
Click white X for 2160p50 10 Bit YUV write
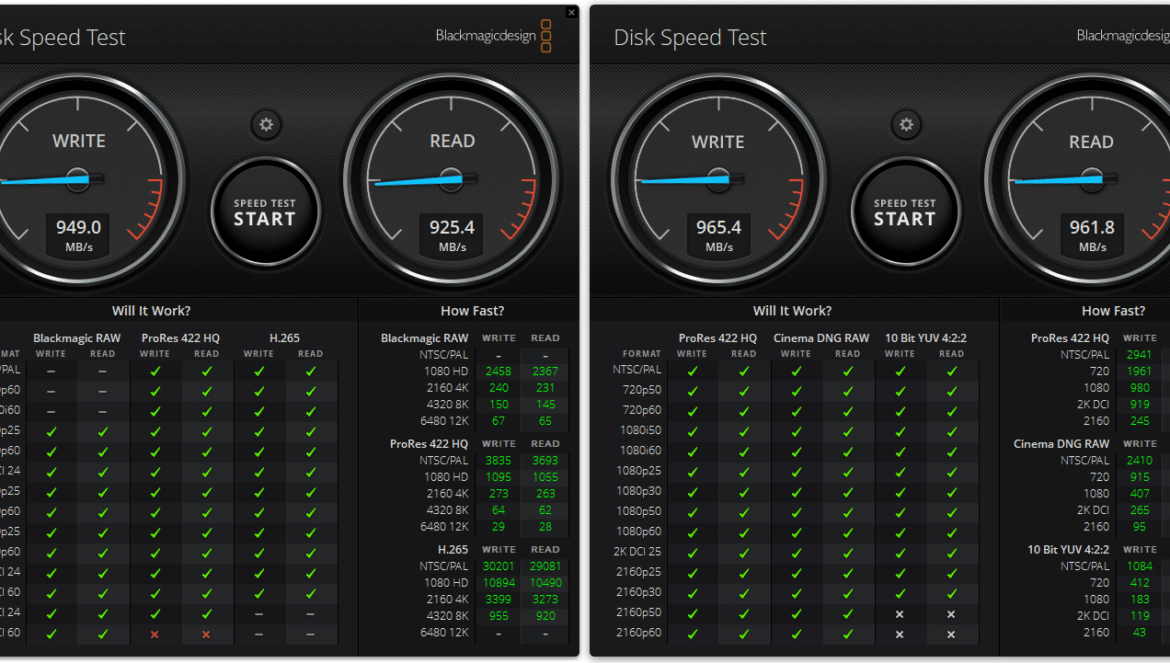900,615
